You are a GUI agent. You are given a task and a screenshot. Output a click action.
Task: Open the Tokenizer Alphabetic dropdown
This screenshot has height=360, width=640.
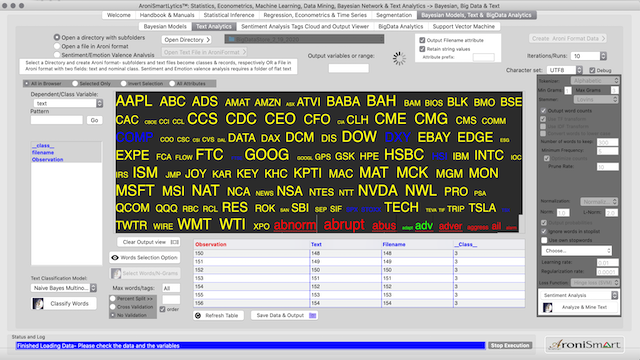pos(596,80)
